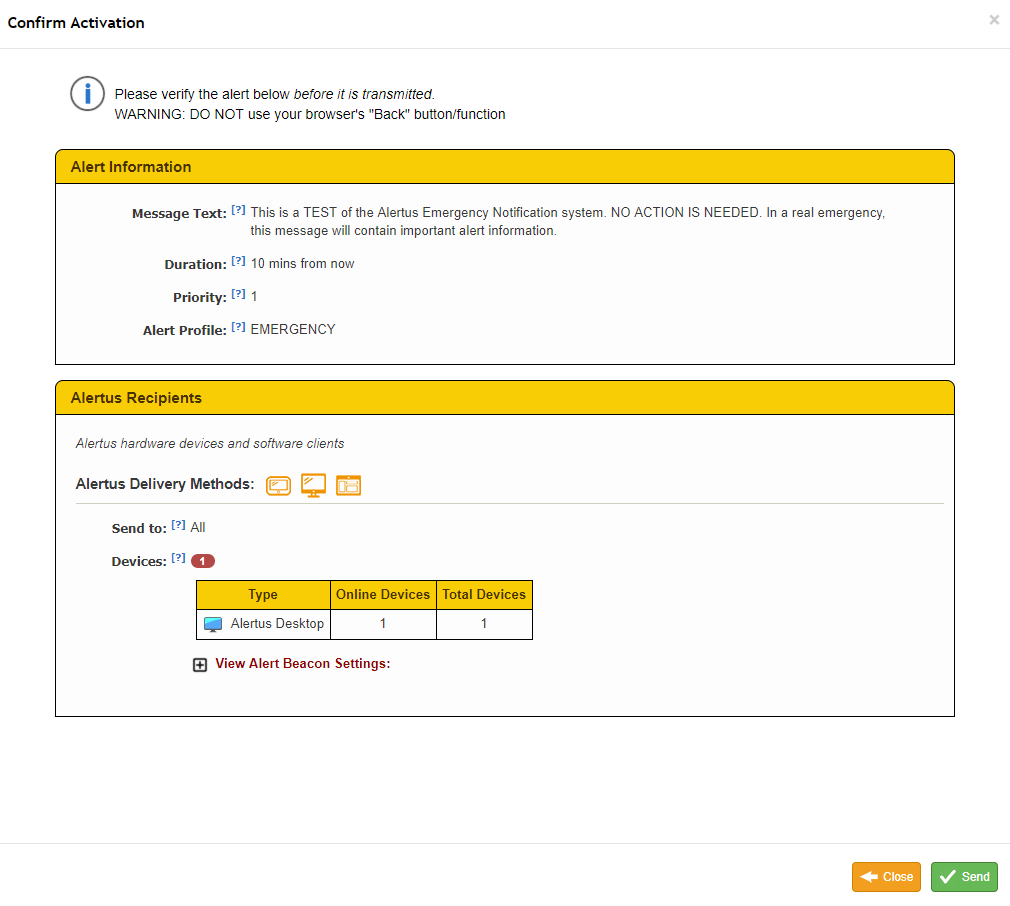
Task: Select the panel-layout delivery method icon
Action: pos(348,485)
